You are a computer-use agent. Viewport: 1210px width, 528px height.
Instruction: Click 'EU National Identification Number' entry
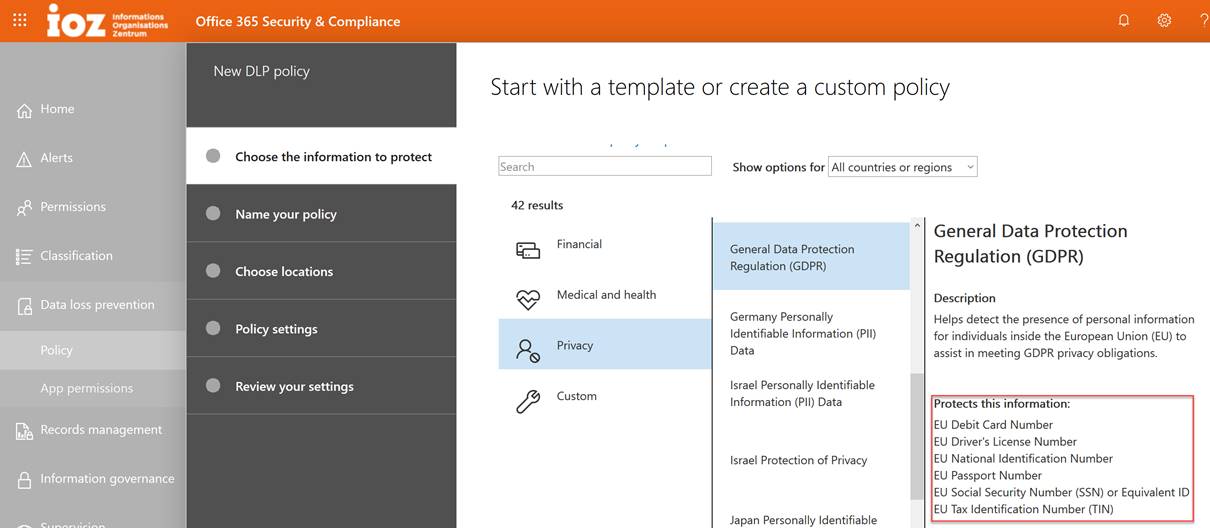1023,458
